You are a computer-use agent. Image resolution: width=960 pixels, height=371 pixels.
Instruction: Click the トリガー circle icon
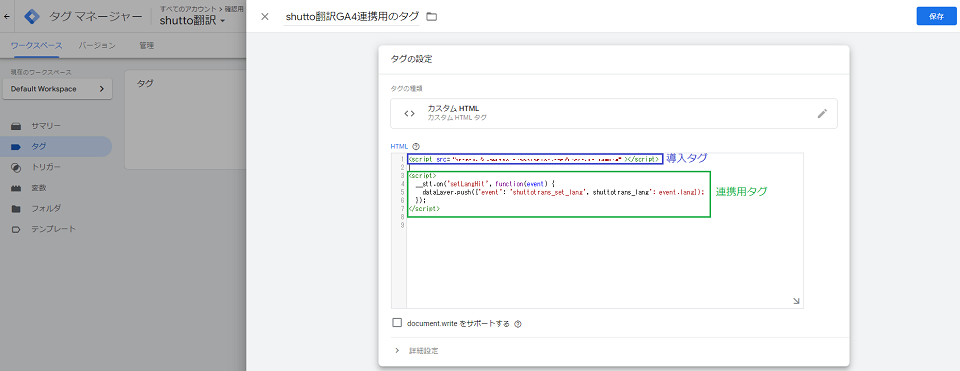[x=17, y=167]
